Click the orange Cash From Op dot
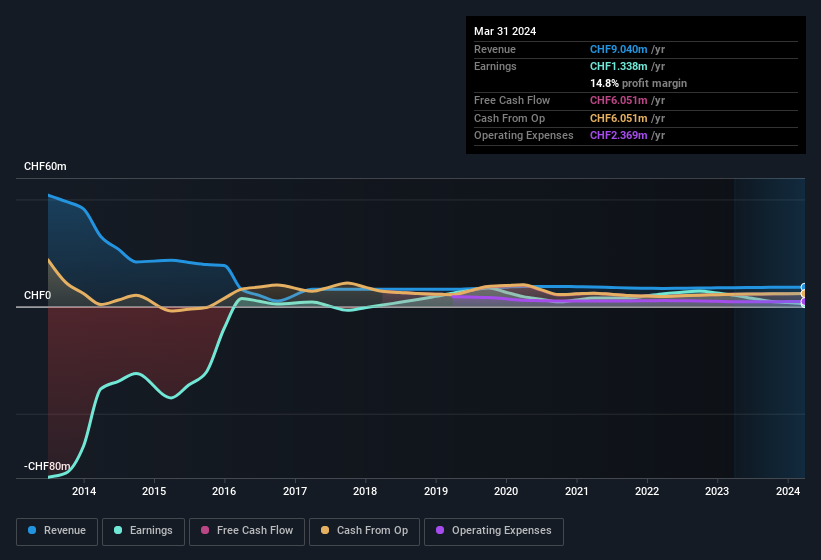Image resolution: width=821 pixels, height=560 pixels. (x=327, y=530)
